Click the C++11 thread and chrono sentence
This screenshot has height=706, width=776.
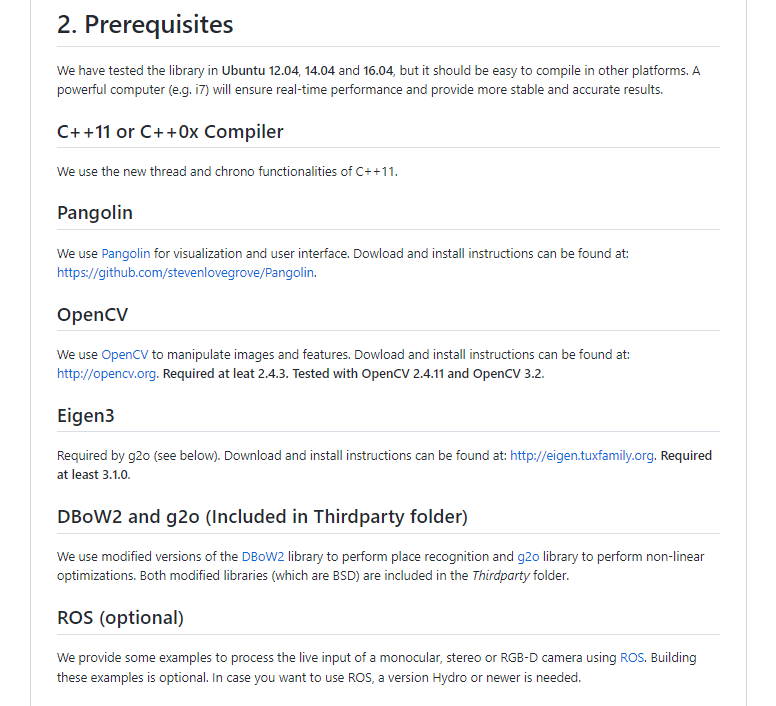[x=227, y=172]
